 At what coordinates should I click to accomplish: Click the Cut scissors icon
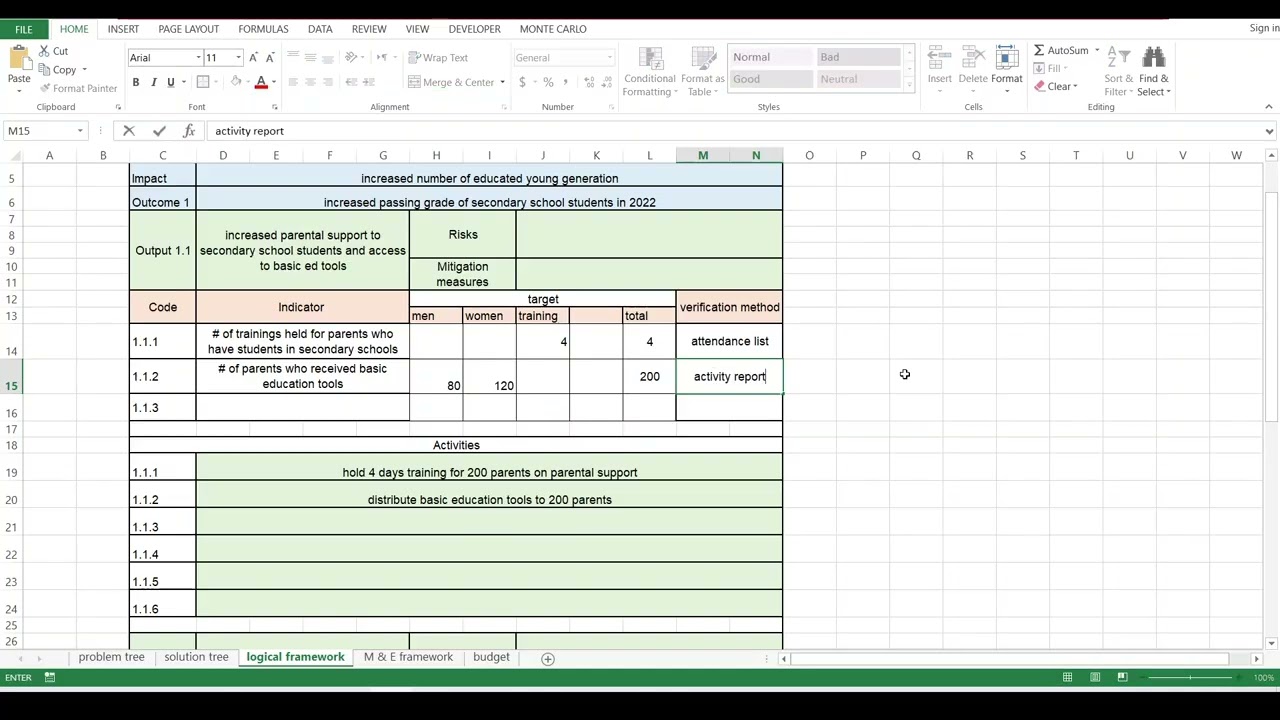[x=45, y=51]
